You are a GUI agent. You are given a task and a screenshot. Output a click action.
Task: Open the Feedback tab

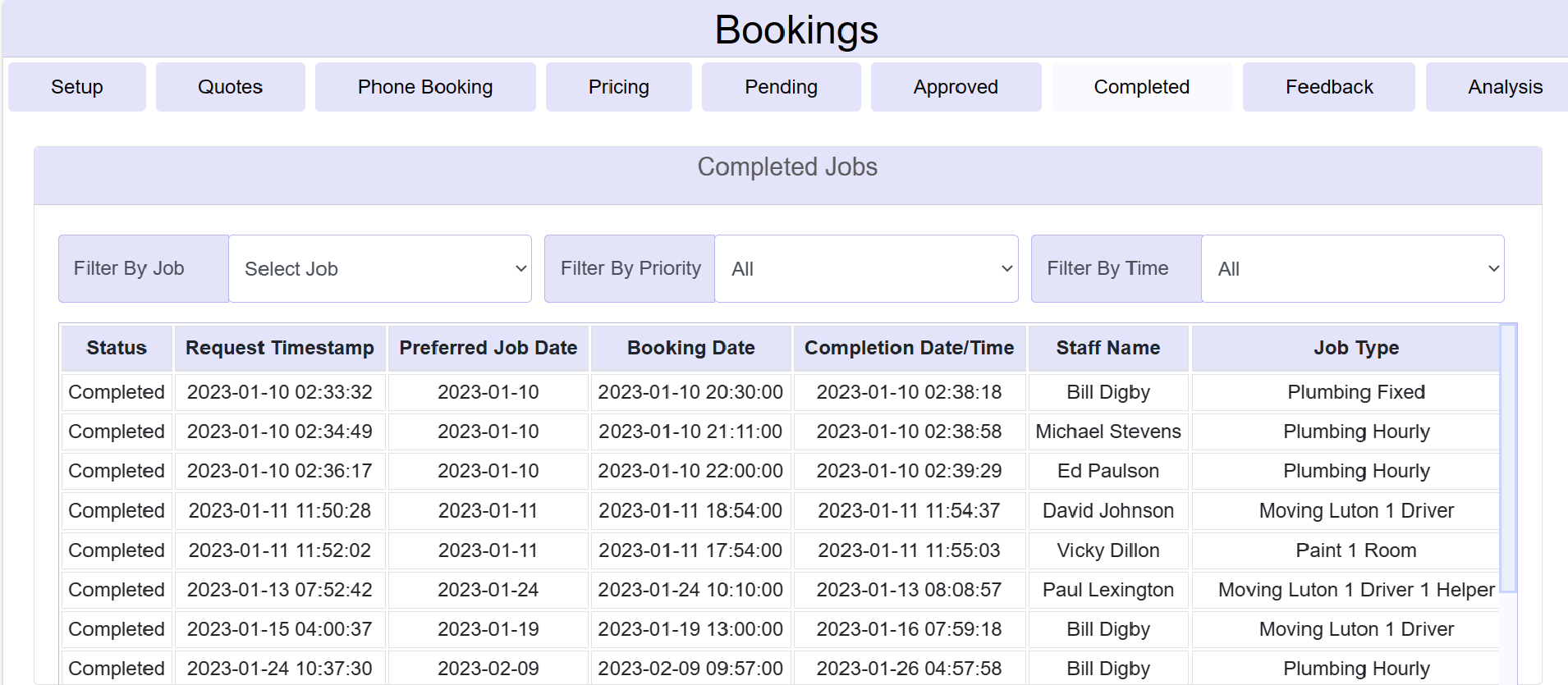(1329, 87)
